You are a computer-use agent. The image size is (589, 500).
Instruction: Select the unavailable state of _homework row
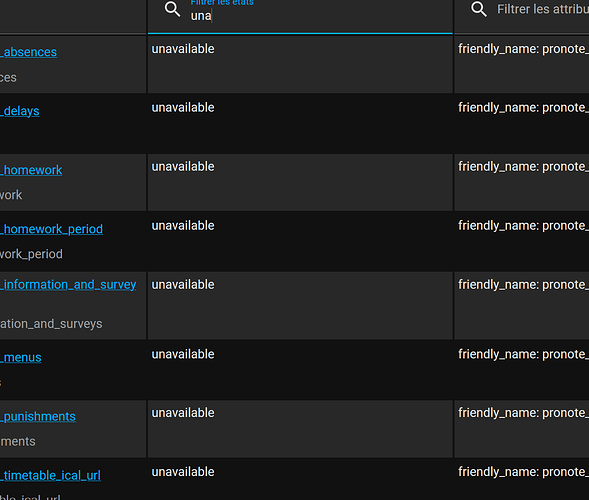tap(183, 166)
